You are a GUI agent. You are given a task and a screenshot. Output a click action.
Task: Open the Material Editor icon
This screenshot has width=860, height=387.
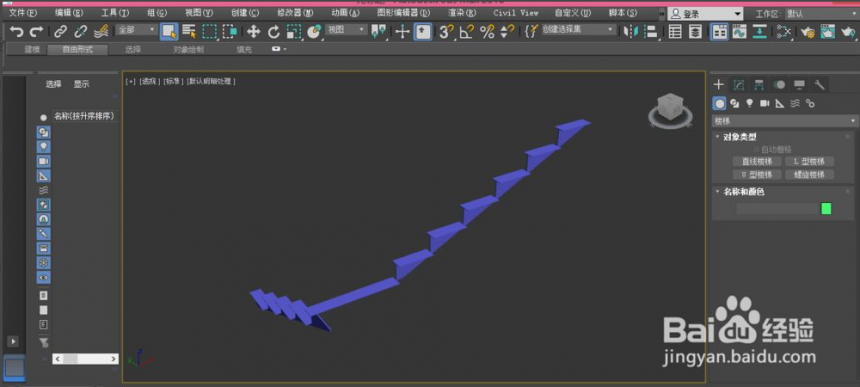coord(784,32)
